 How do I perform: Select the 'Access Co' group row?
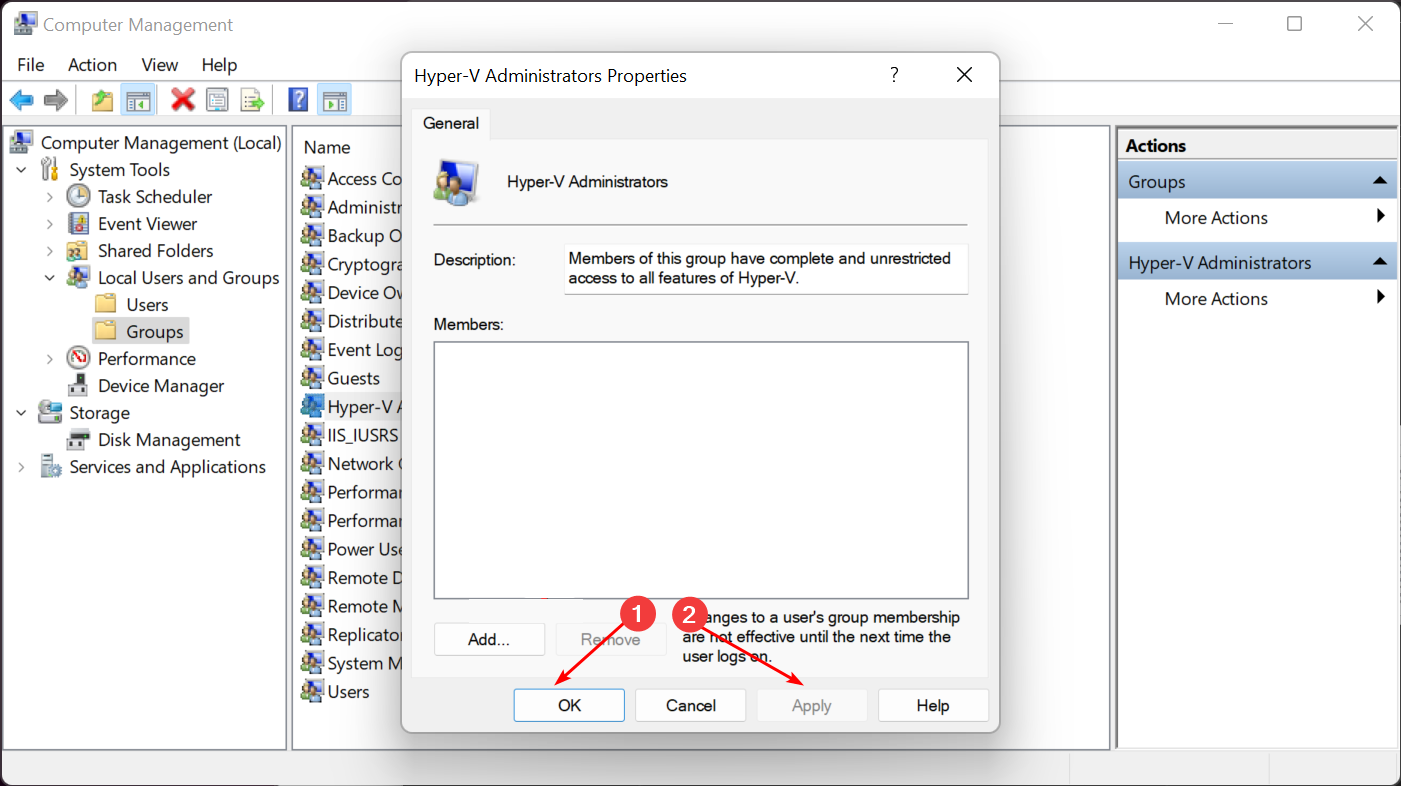[351, 179]
